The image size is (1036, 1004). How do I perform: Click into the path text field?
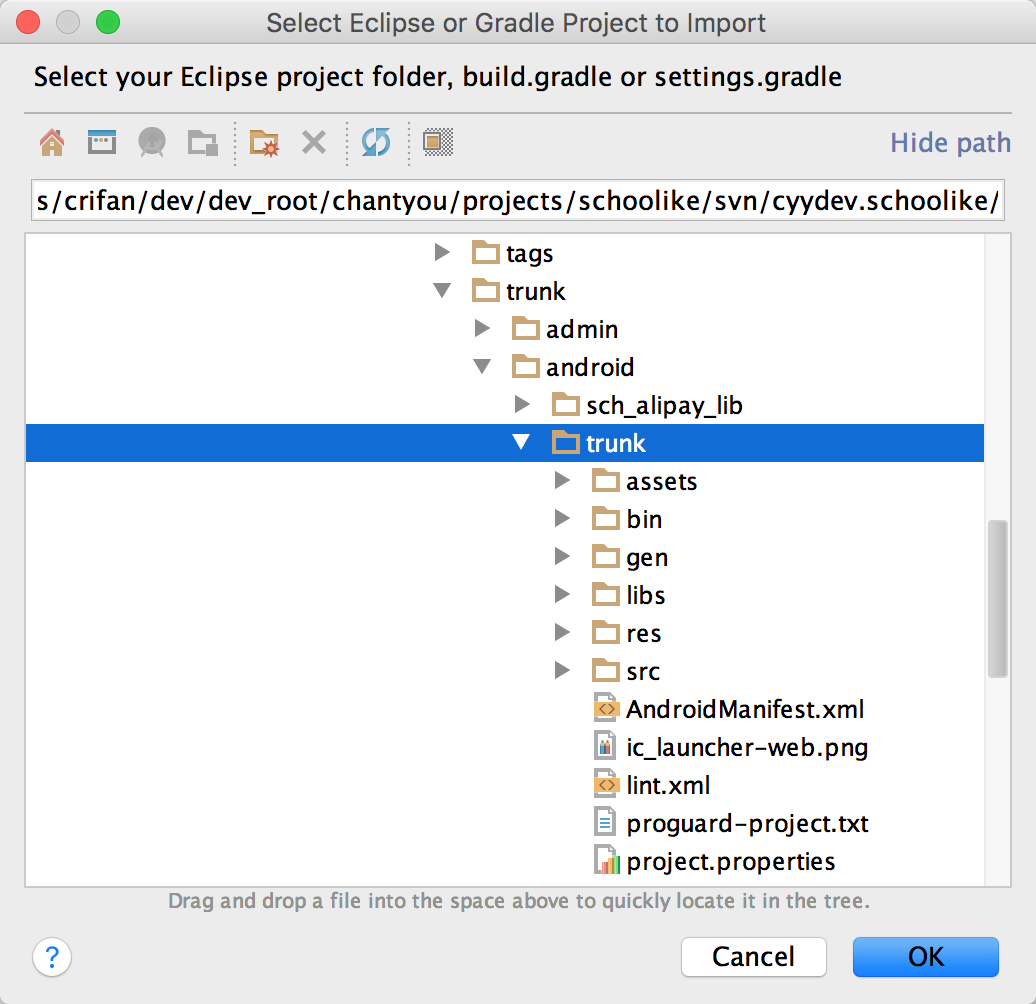(x=518, y=203)
